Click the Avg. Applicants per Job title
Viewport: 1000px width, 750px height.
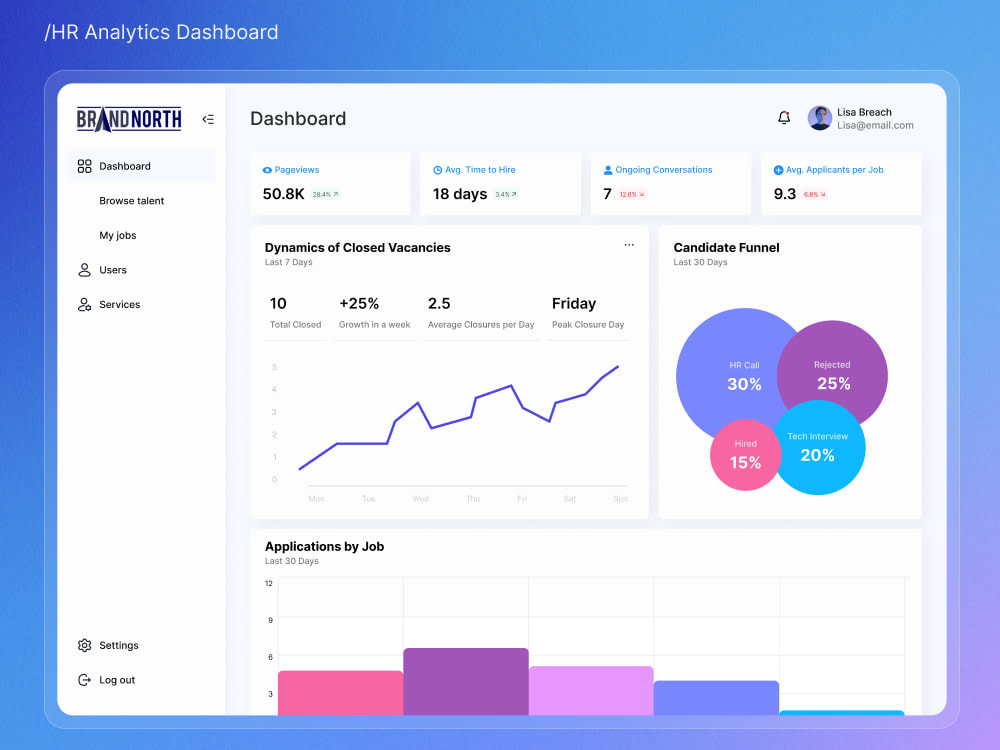coord(834,170)
